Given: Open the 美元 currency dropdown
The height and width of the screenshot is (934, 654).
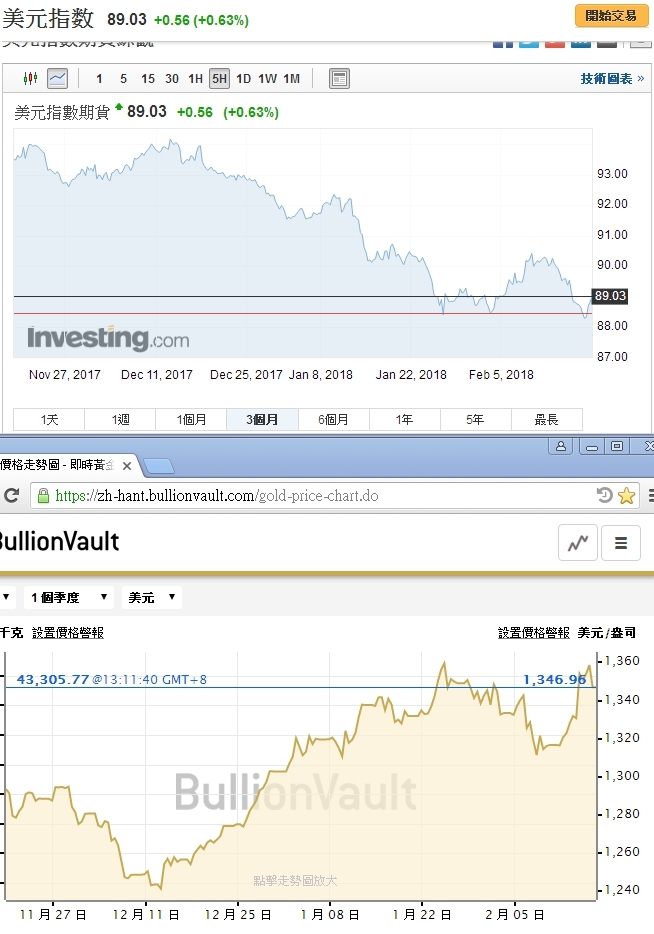Looking at the screenshot, I should coord(153,597).
